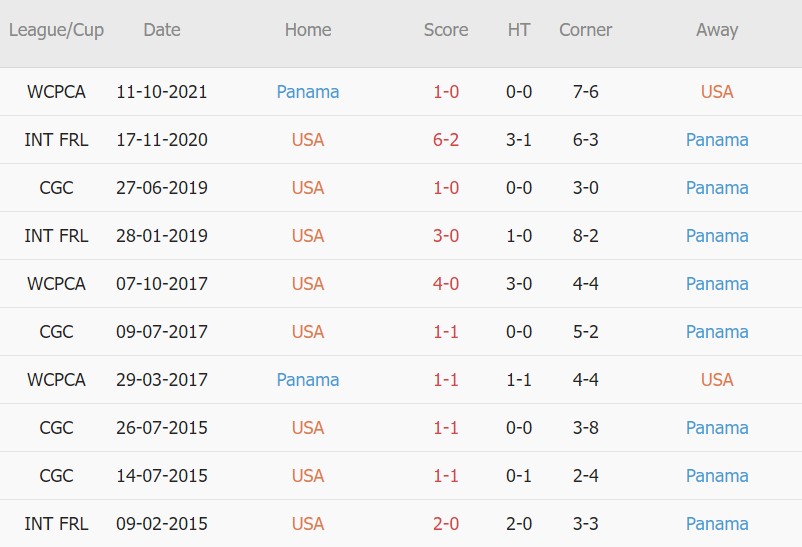The width and height of the screenshot is (802, 547).
Task: Click Panama away team in 27-06-2019 row
Action: [x=717, y=188]
